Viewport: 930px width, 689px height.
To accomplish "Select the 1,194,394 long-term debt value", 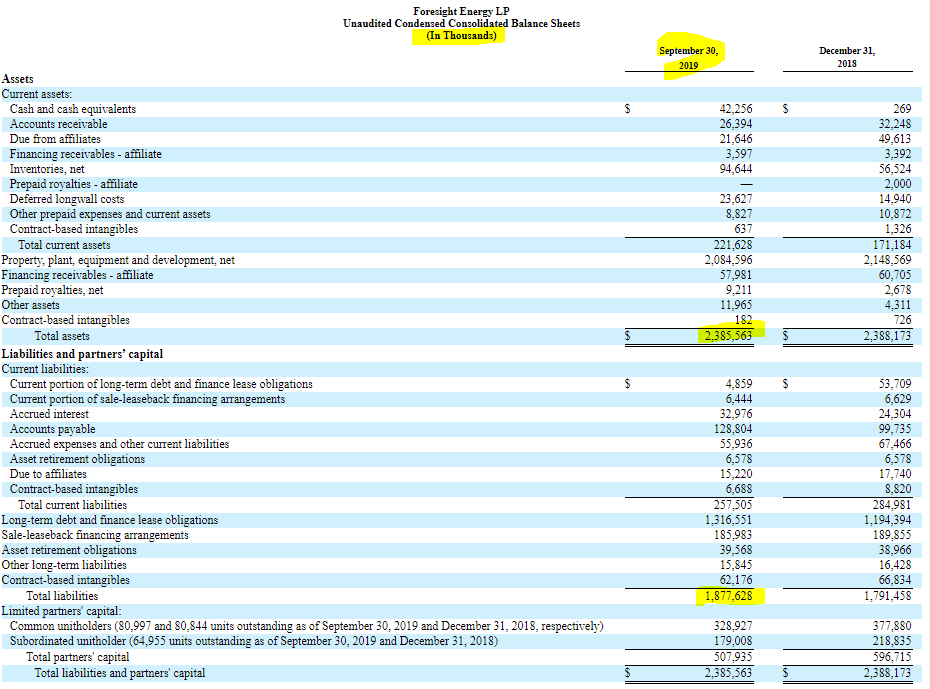I will pos(887,520).
